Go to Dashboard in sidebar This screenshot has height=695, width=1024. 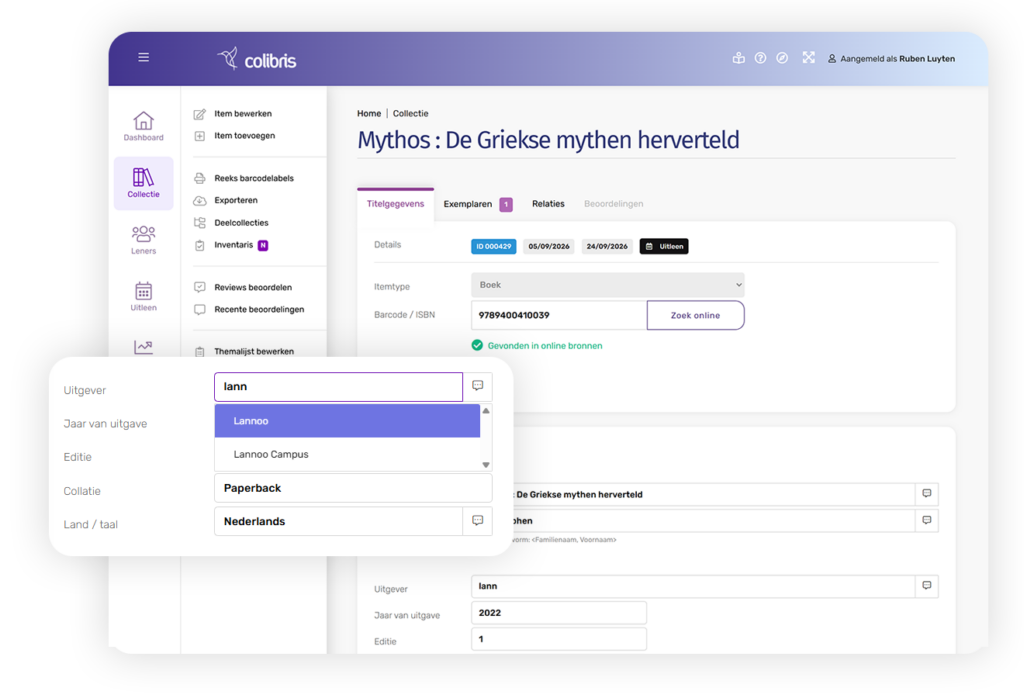[144, 126]
